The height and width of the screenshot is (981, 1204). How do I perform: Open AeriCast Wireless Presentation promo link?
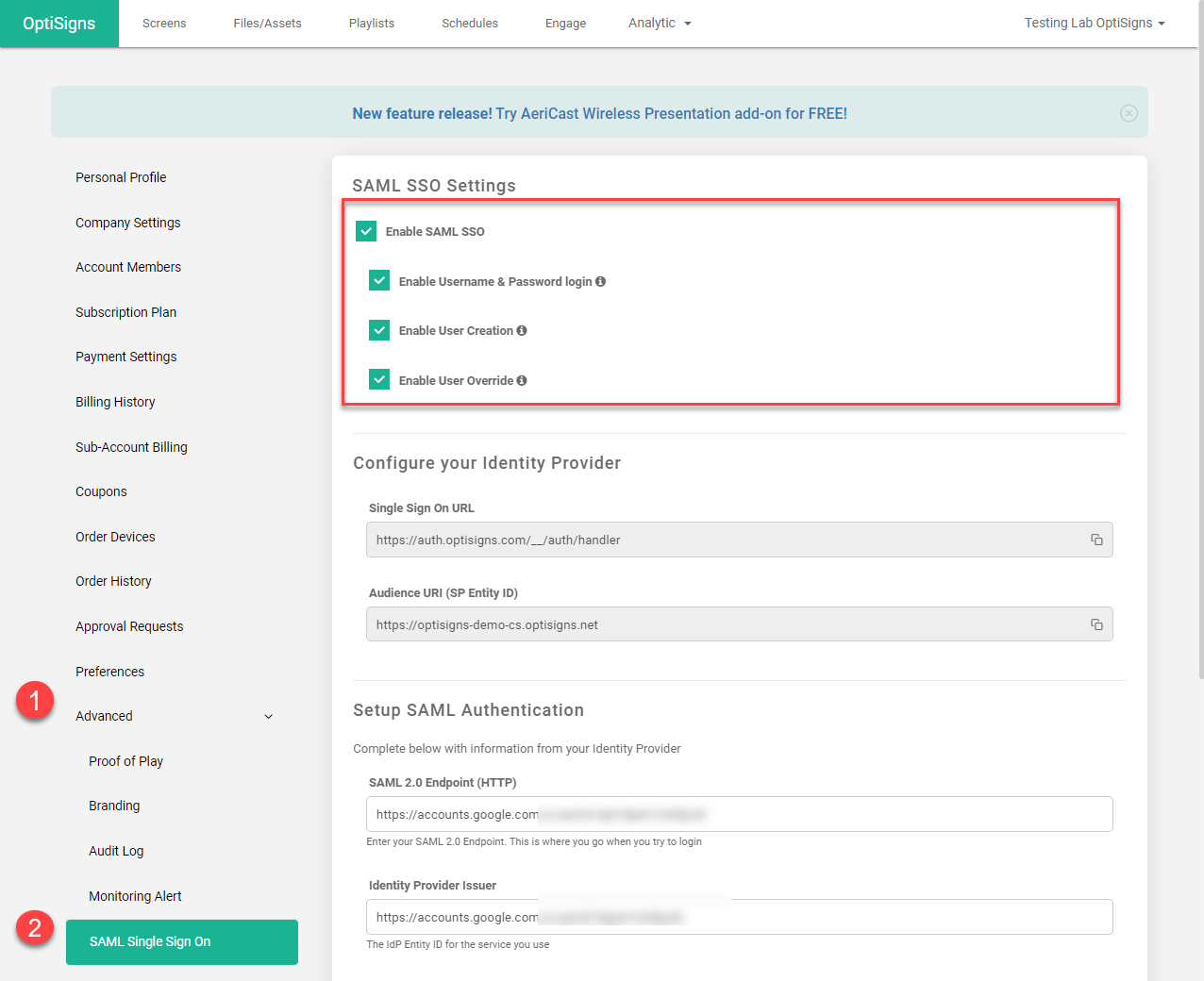[599, 113]
